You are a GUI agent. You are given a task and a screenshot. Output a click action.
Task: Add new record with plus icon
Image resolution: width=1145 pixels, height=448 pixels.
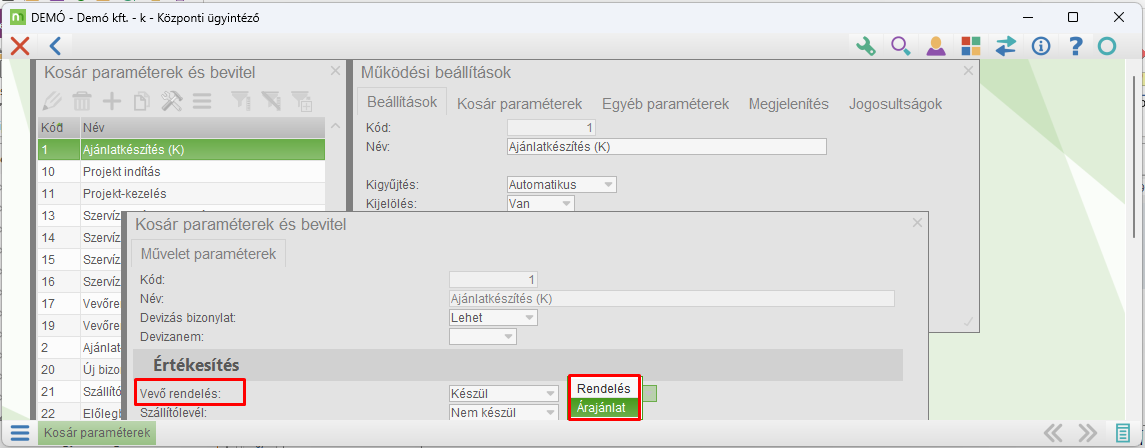[112, 101]
